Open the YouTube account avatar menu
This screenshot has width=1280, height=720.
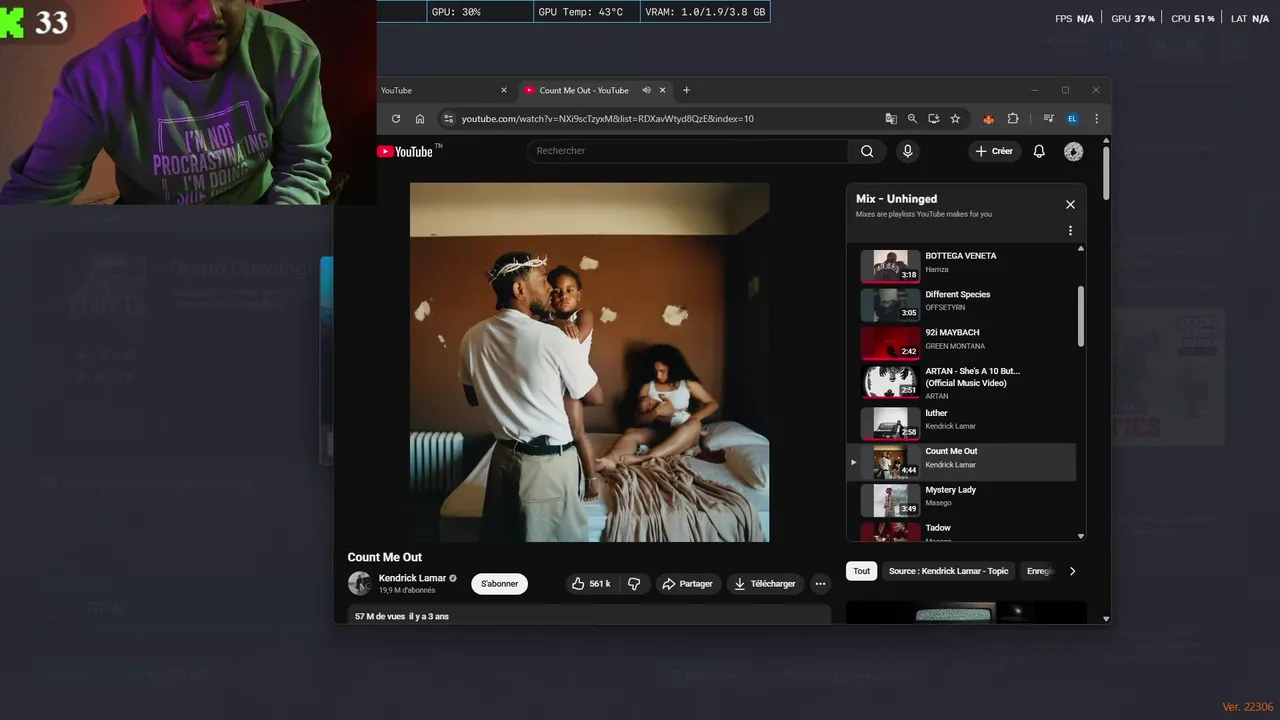[1074, 151]
